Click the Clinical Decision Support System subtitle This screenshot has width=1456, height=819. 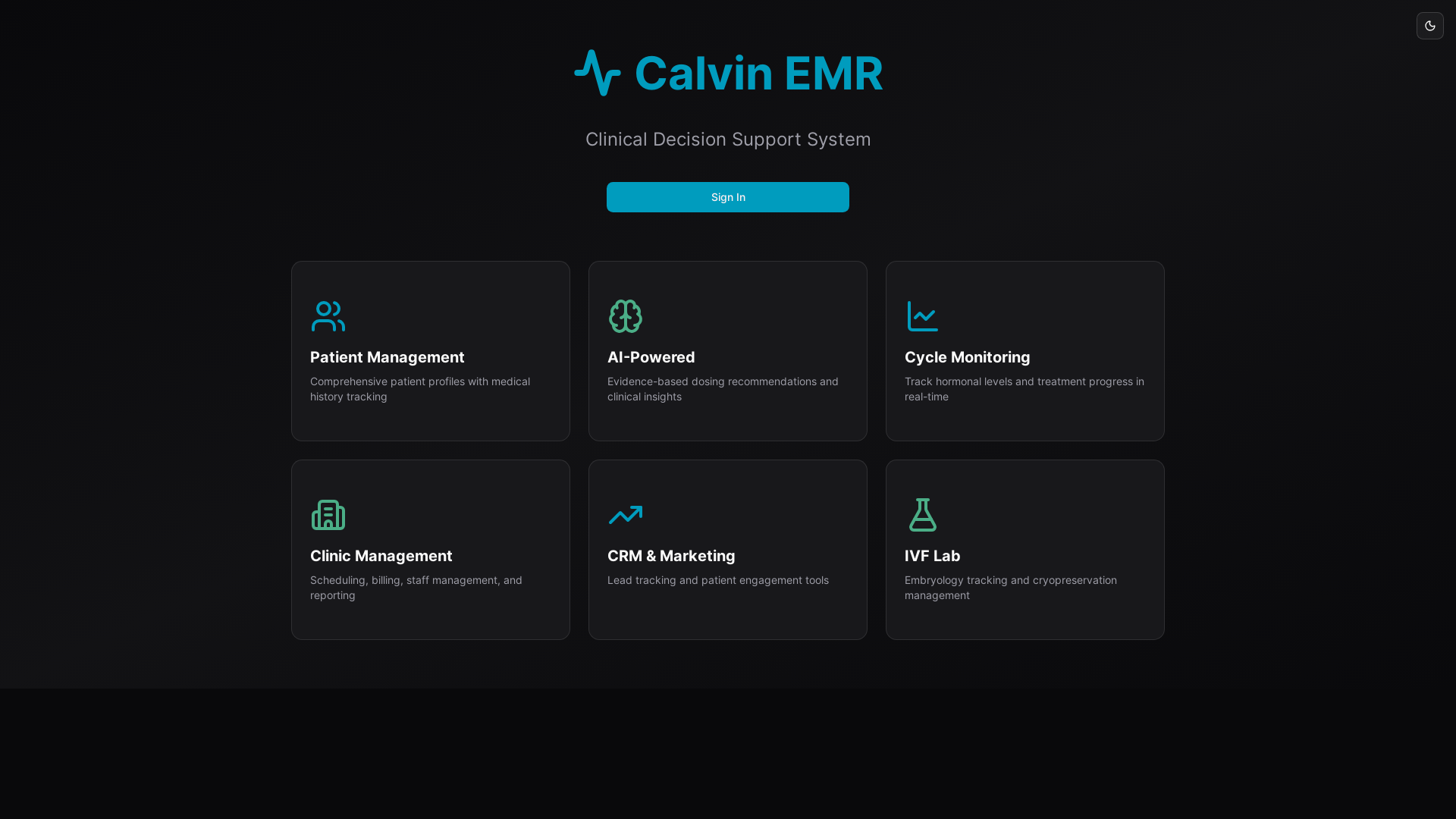click(x=728, y=140)
